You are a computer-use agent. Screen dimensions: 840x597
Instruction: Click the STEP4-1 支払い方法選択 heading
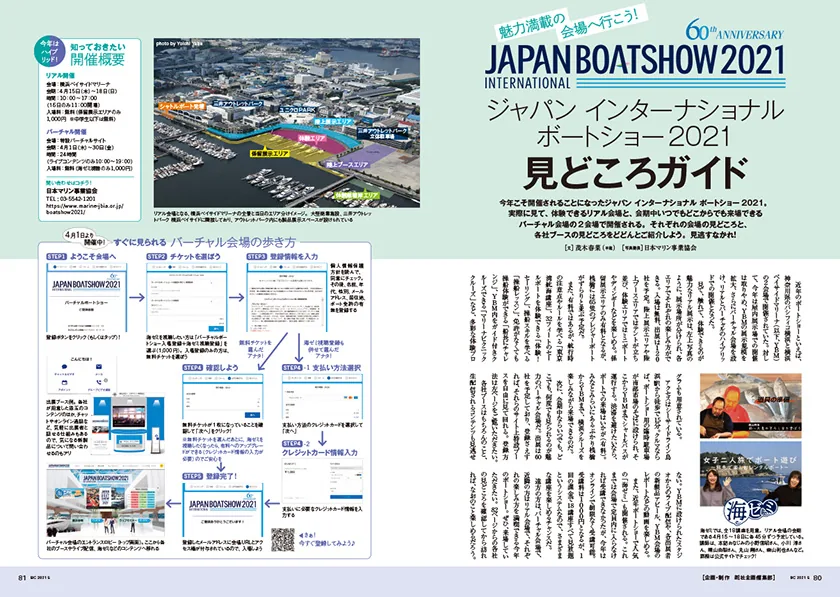(321, 368)
